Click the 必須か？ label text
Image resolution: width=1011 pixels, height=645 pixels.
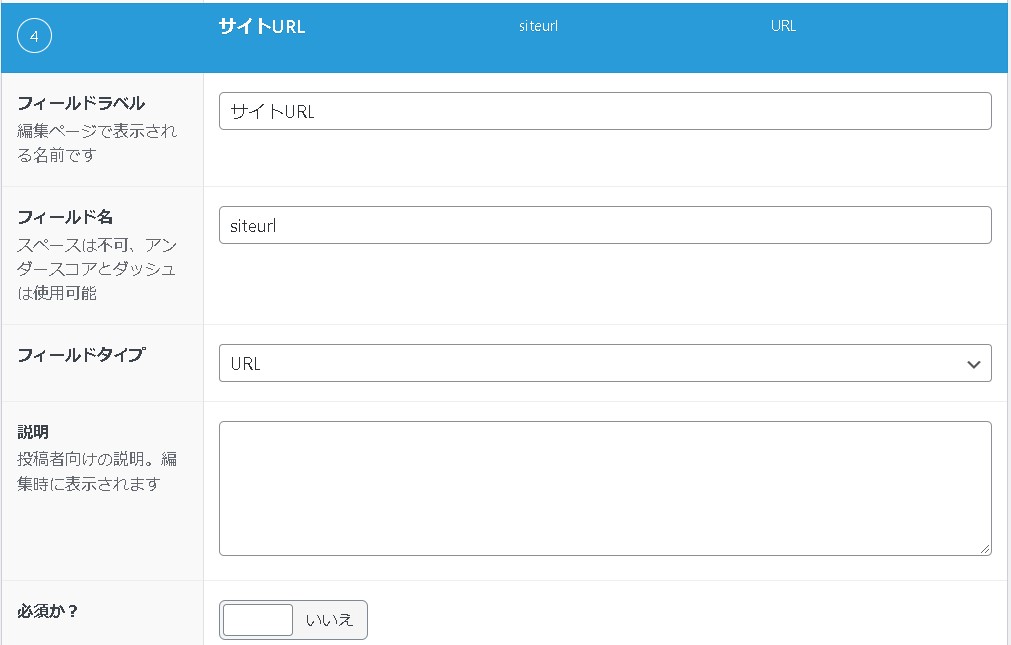point(48,610)
